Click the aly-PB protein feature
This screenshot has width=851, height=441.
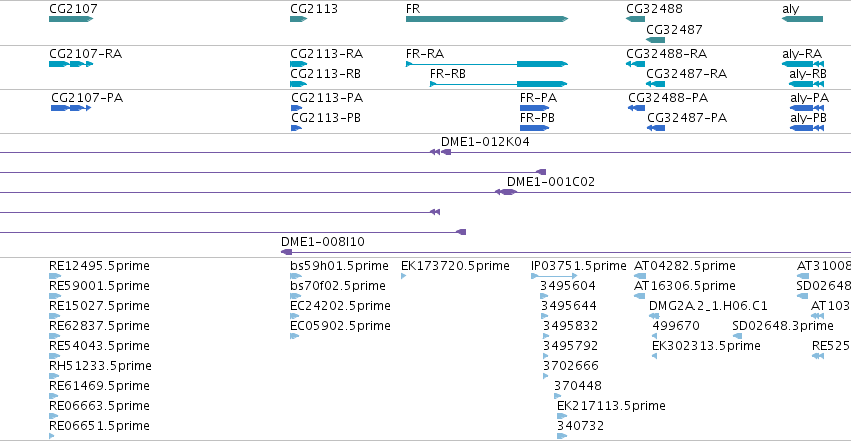(806, 128)
